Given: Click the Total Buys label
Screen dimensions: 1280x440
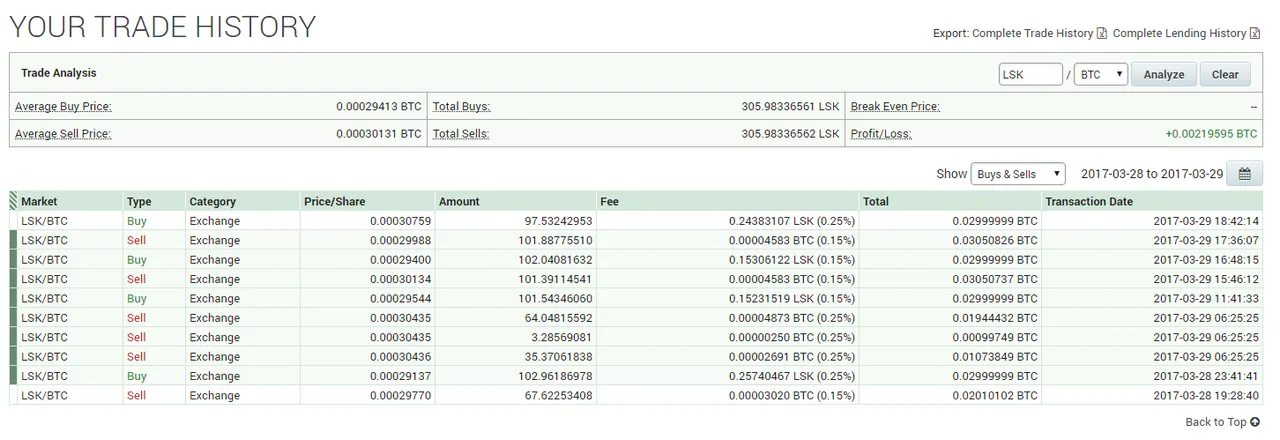Looking at the screenshot, I should [x=461, y=107].
